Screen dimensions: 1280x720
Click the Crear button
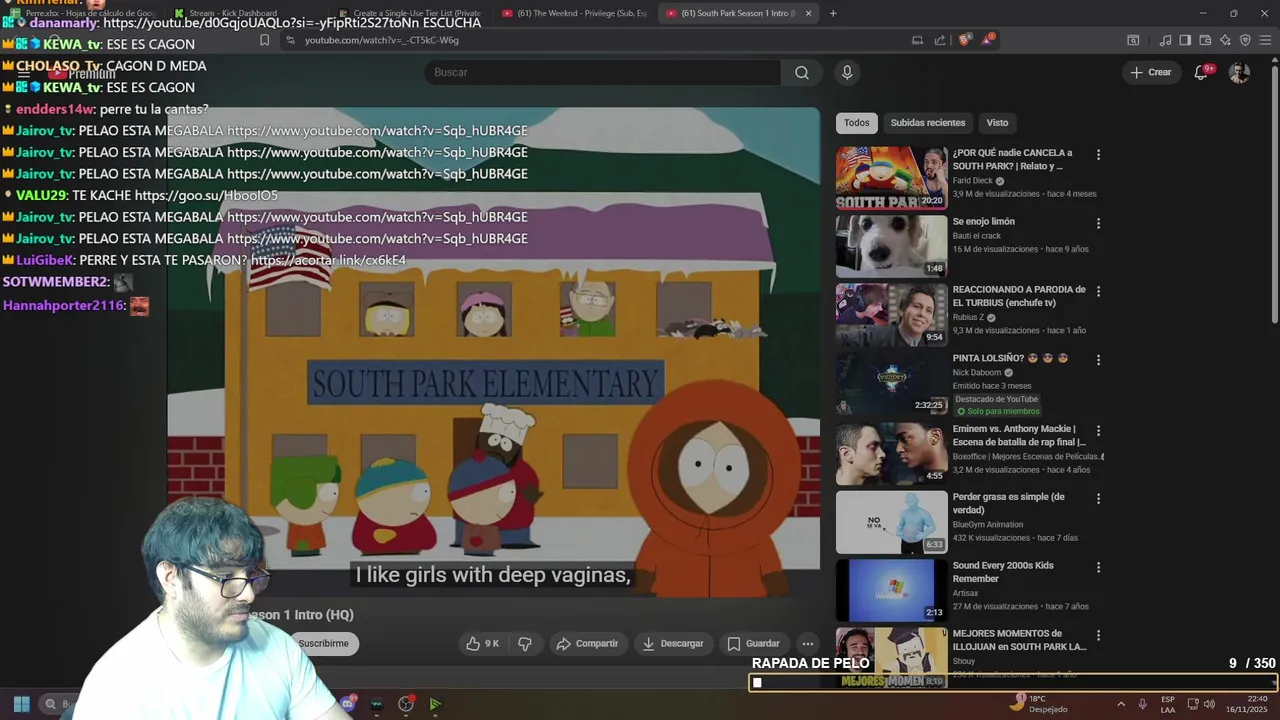(1150, 72)
